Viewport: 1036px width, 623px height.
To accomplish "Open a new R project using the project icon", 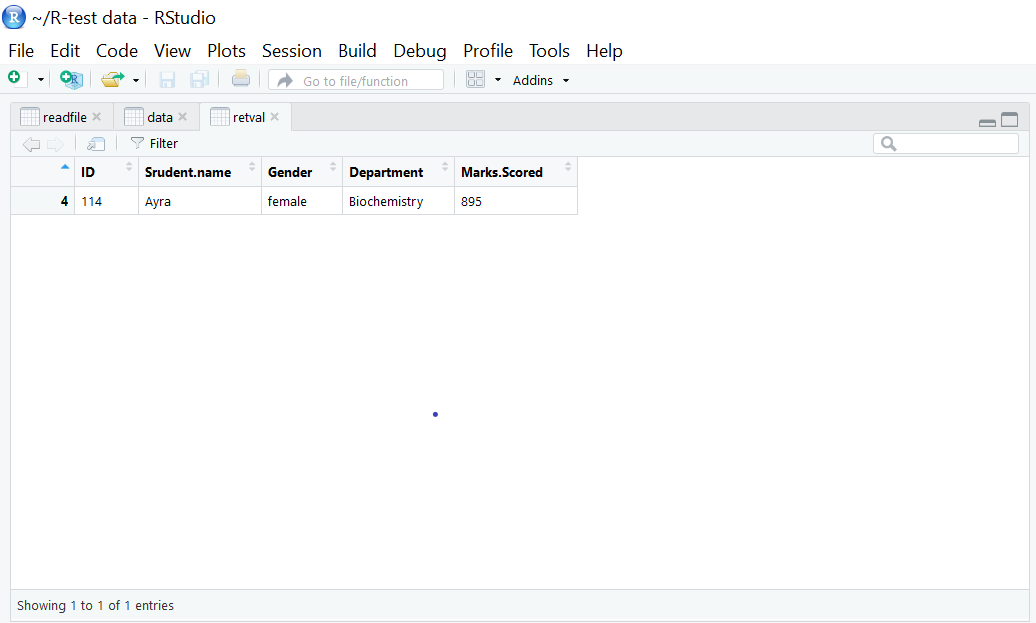I will pos(71,79).
